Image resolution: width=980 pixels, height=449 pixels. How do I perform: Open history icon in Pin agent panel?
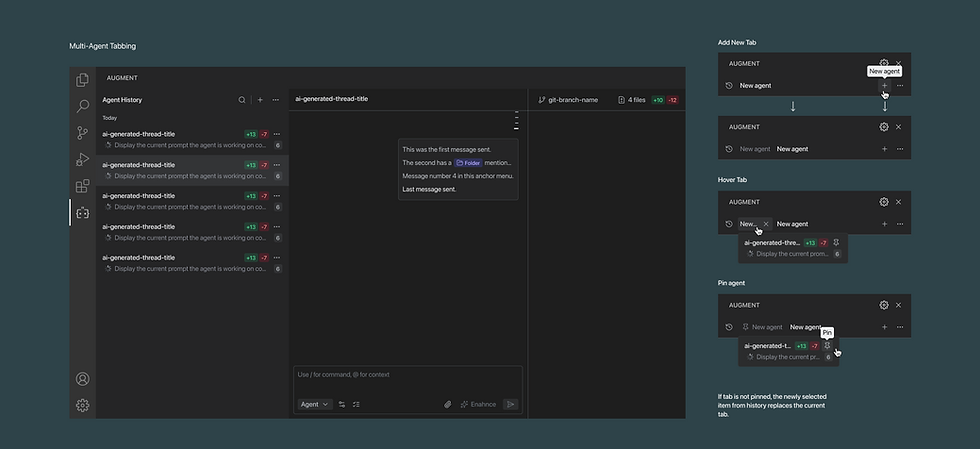(729, 327)
